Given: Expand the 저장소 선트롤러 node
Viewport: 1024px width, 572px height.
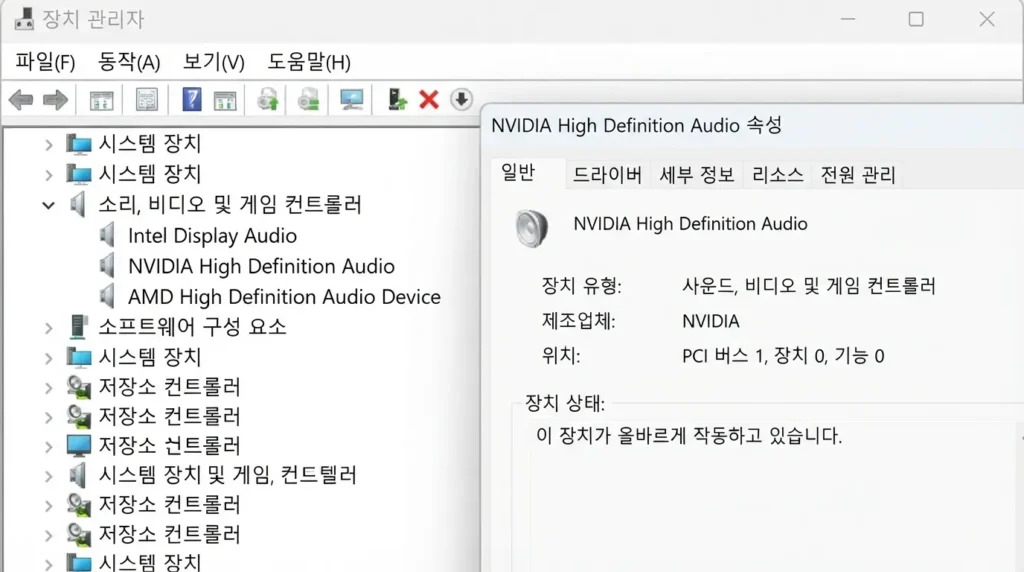Looking at the screenshot, I should (x=48, y=447).
